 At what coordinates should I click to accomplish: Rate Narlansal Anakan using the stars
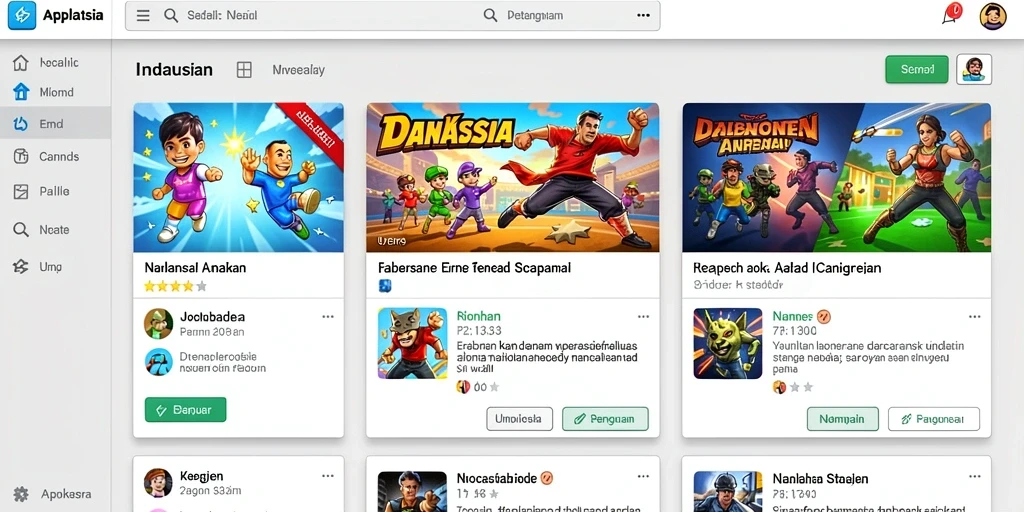point(175,286)
